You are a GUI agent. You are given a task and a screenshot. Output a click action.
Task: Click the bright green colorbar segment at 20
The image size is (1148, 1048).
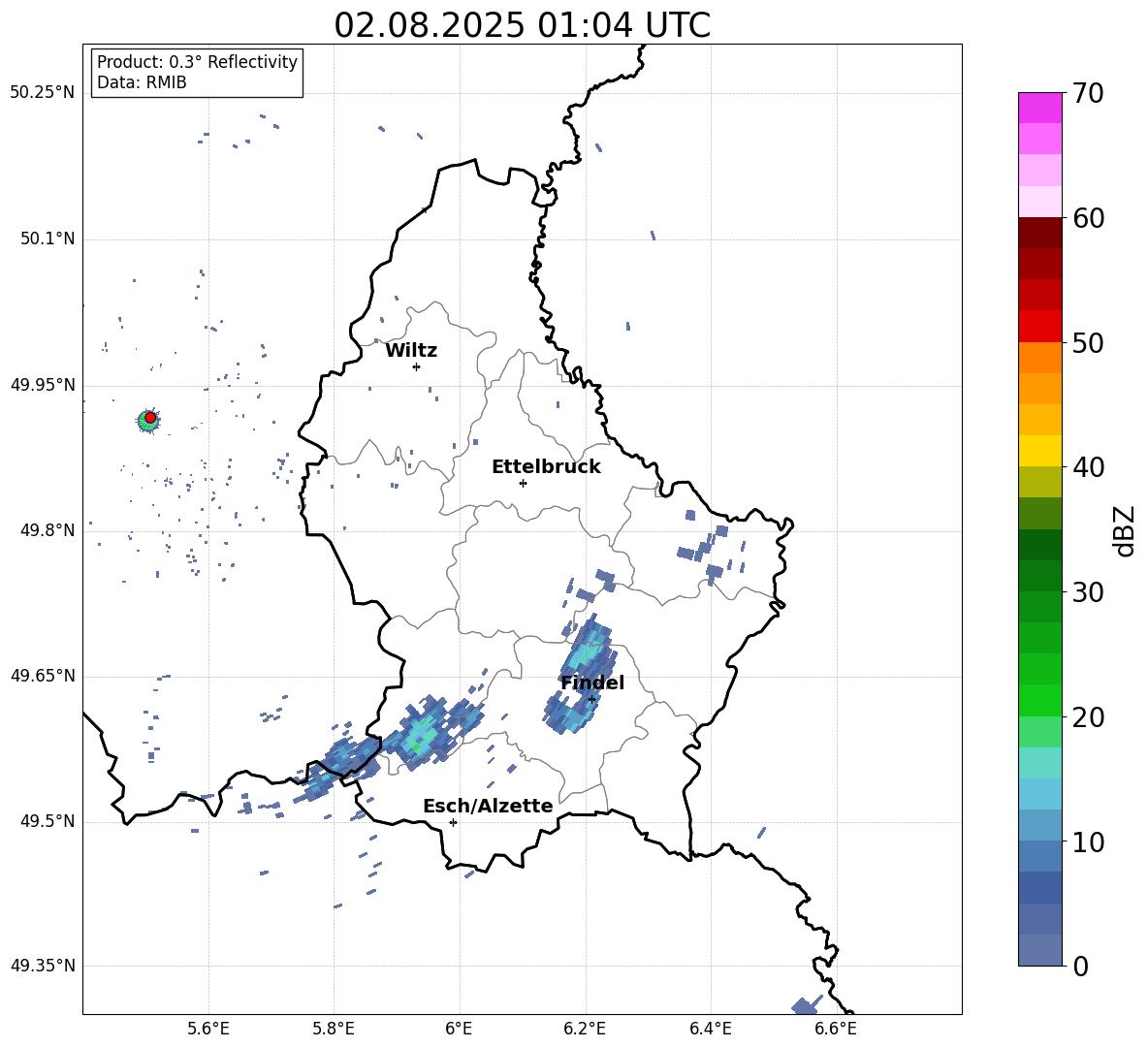coord(1039,700)
